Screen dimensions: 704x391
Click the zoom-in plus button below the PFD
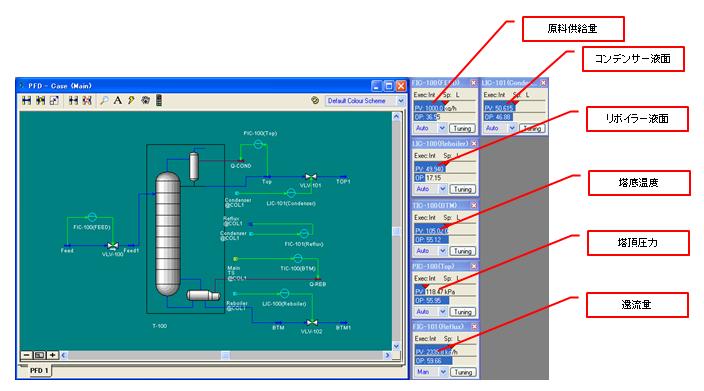click(x=53, y=355)
